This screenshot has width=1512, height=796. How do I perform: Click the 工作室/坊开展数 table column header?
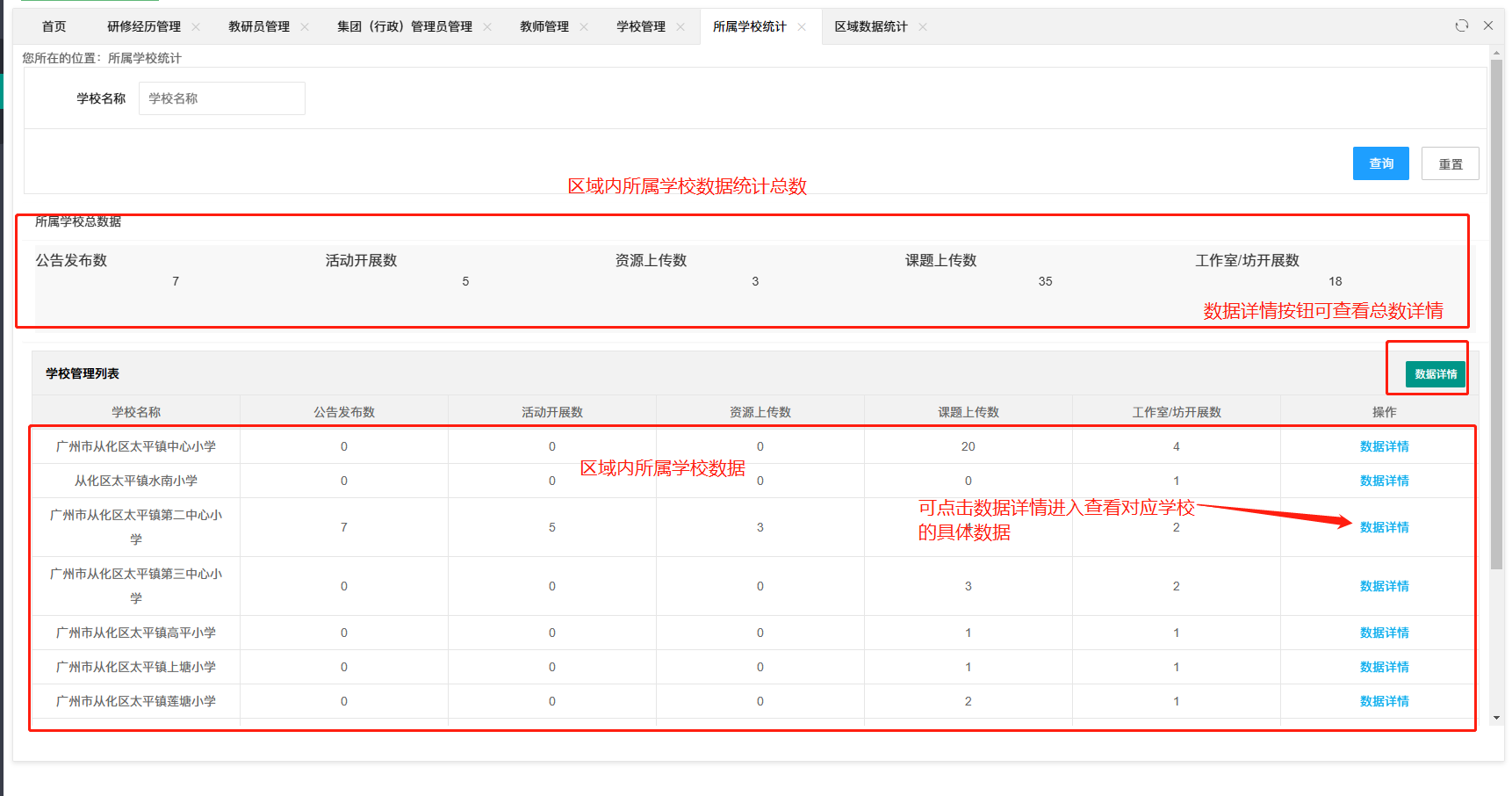pyautogui.click(x=1177, y=412)
